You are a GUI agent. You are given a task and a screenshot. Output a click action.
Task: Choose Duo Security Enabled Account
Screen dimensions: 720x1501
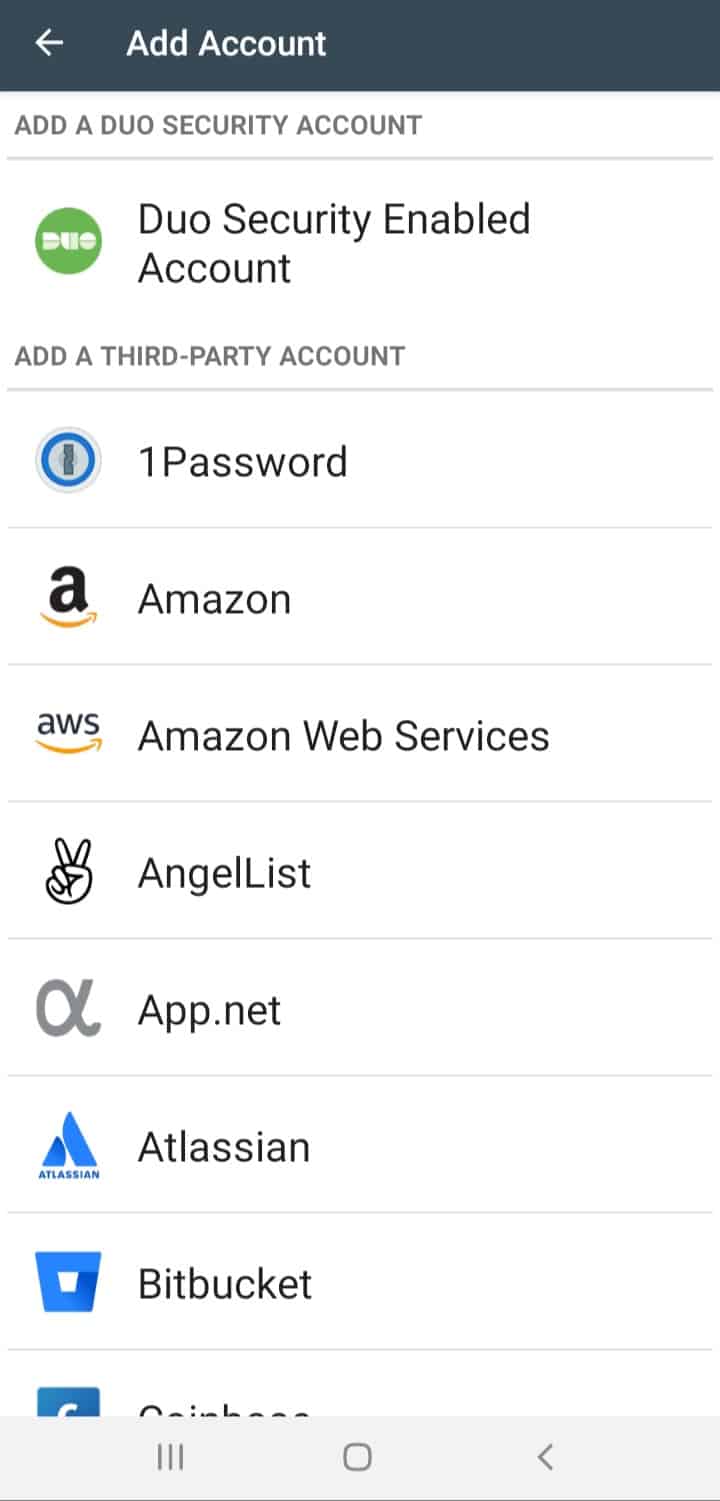(334, 243)
